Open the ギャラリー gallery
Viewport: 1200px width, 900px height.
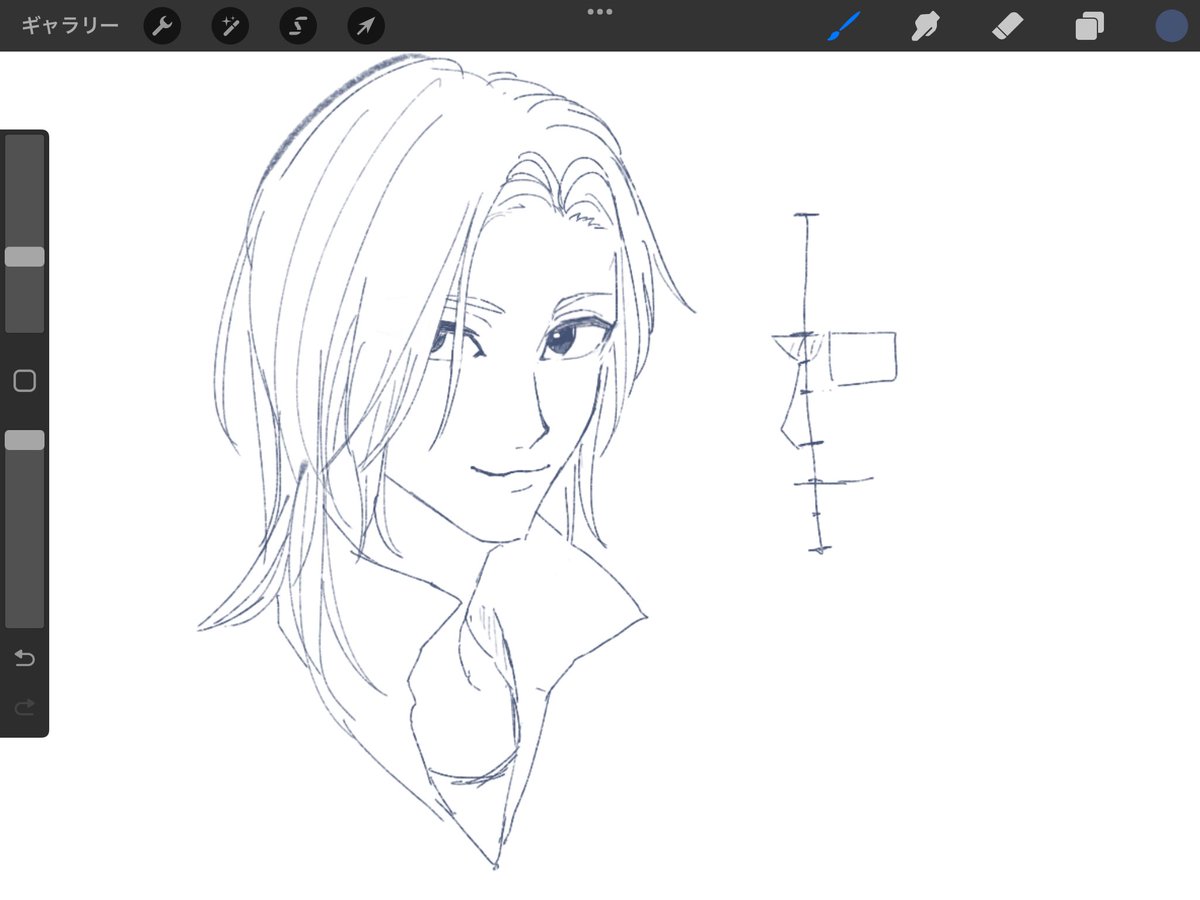coord(70,25)
